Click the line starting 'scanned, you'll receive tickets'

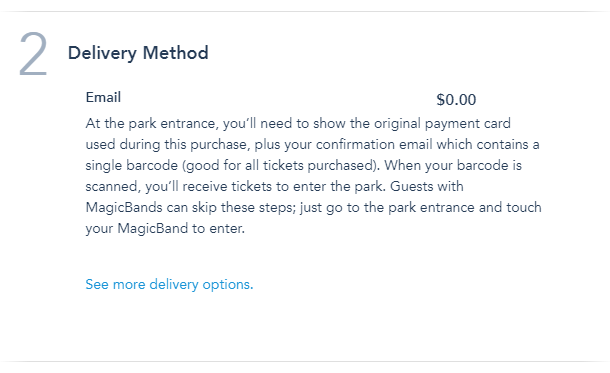[x=274, y=186]
